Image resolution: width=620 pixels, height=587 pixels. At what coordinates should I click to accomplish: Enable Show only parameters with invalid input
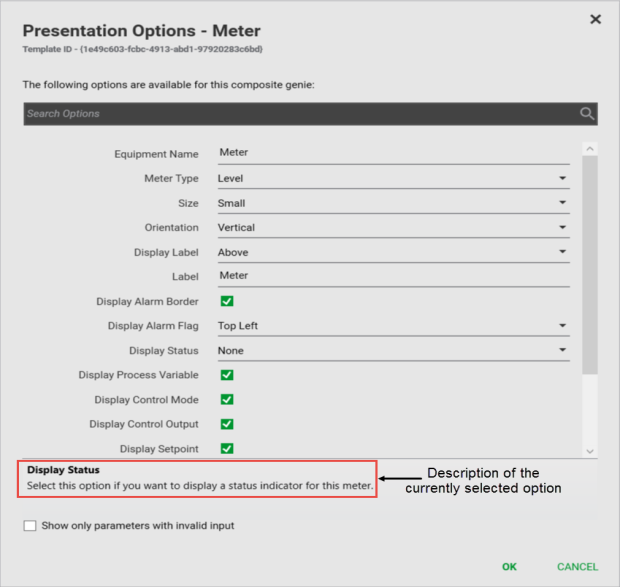point(30,525)
